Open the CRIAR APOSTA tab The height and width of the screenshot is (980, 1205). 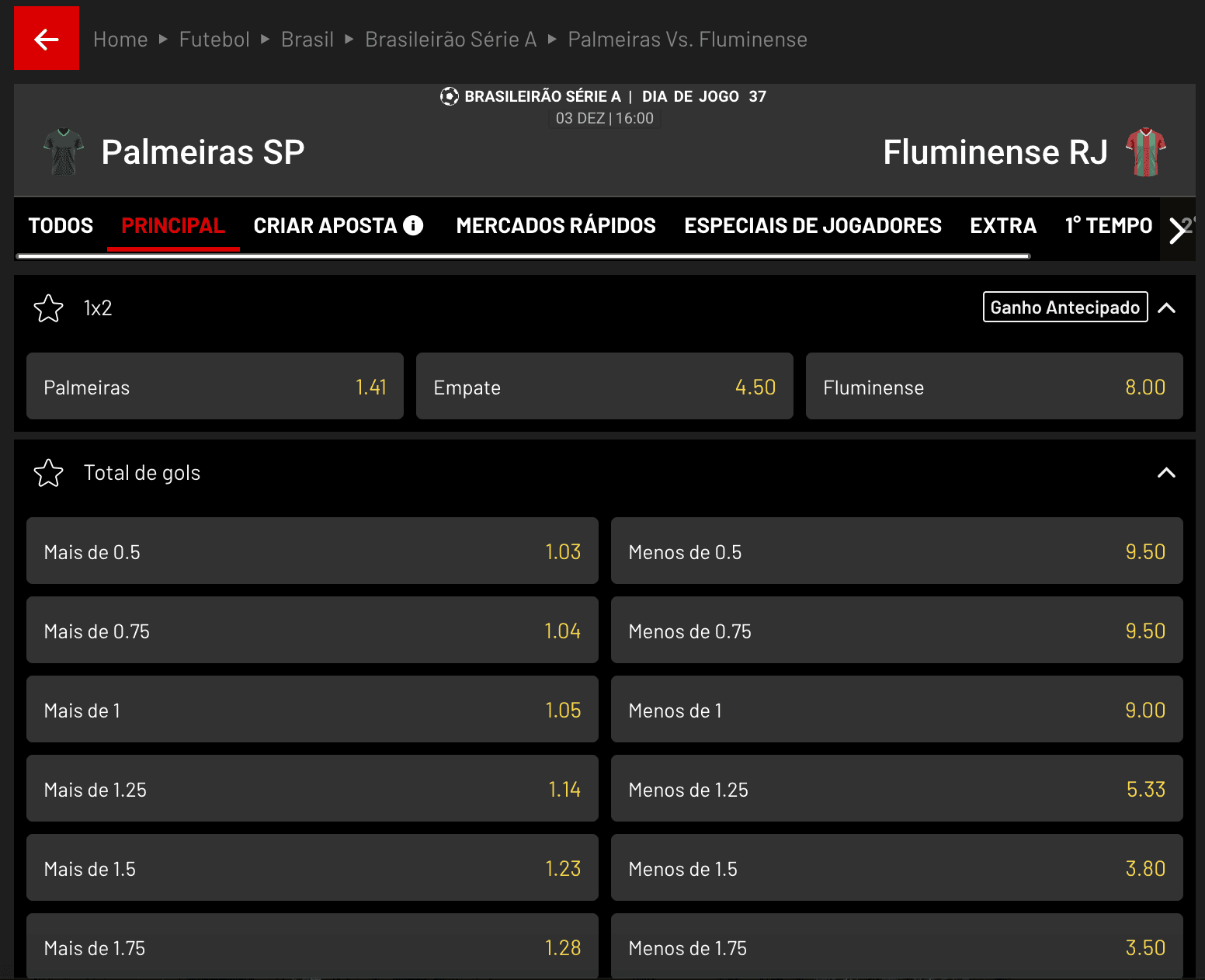tap(325, 225)
